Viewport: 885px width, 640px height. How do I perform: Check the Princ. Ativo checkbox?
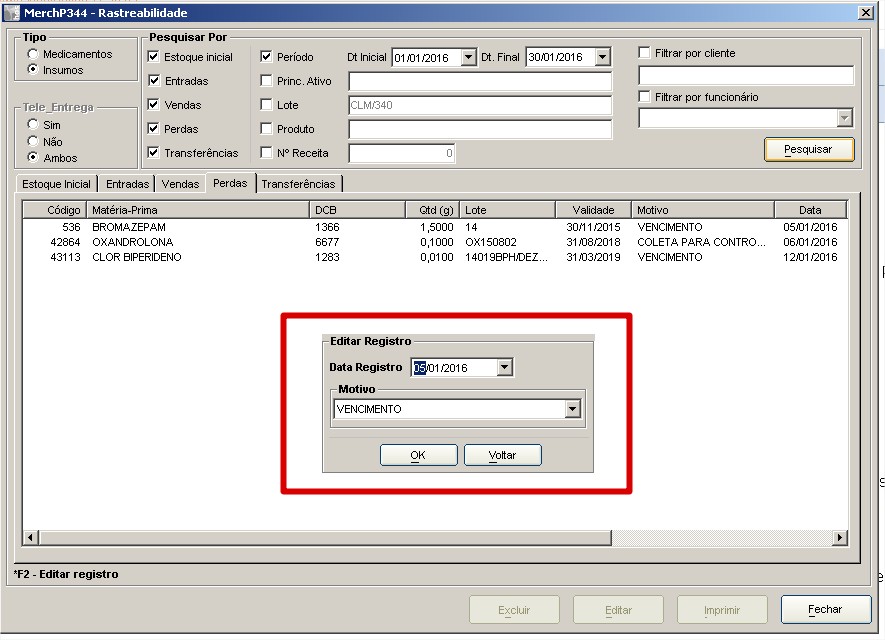(266, 81)
